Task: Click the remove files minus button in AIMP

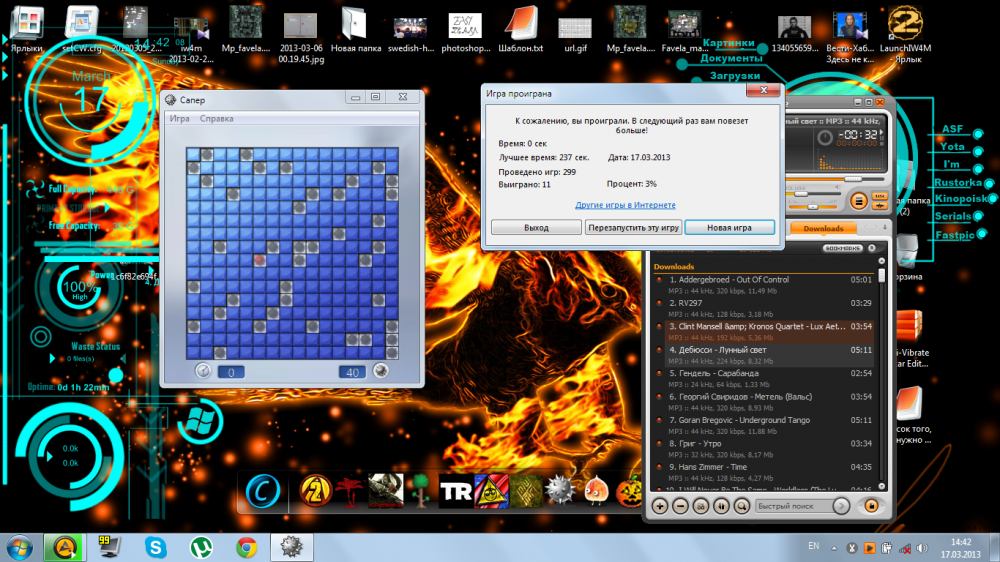Action: (x=680, y=506)
